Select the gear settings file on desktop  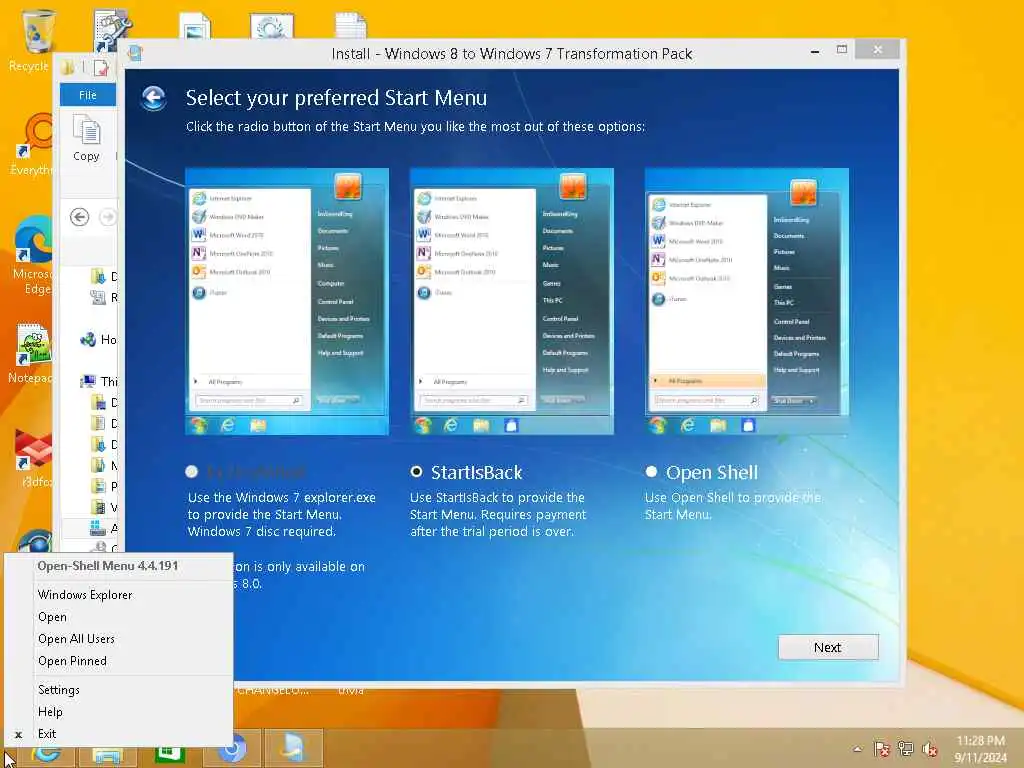pyautogui.click(x=272, y=26)
